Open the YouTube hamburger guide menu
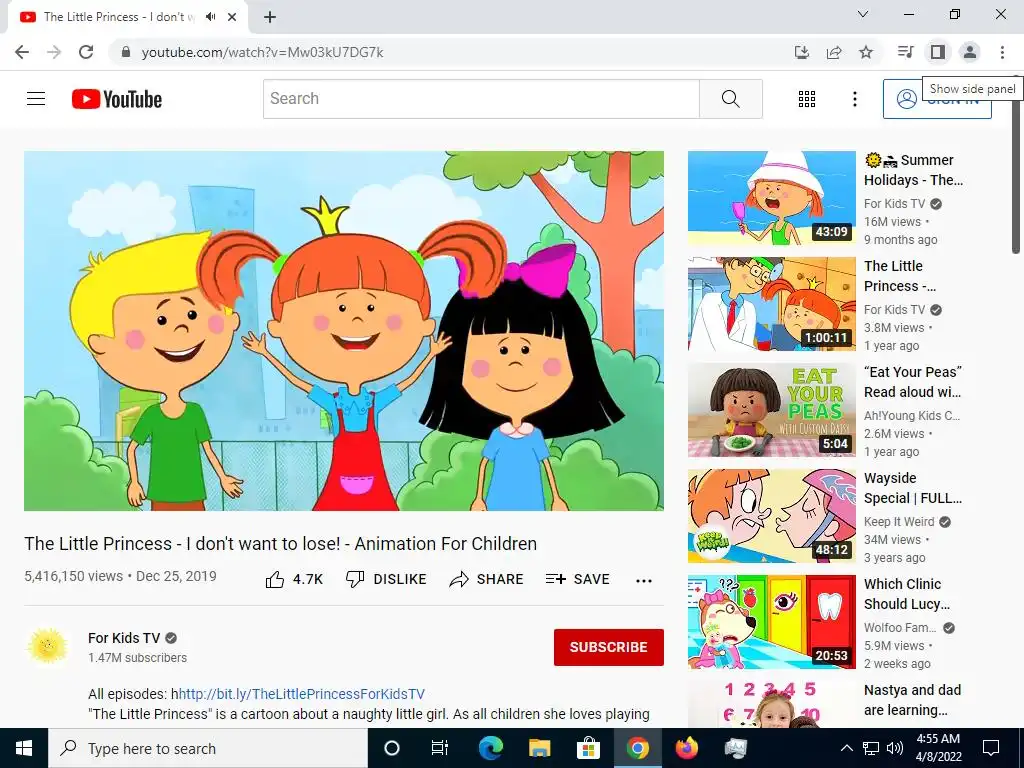Screen dimensions: 1024x768 36,99
